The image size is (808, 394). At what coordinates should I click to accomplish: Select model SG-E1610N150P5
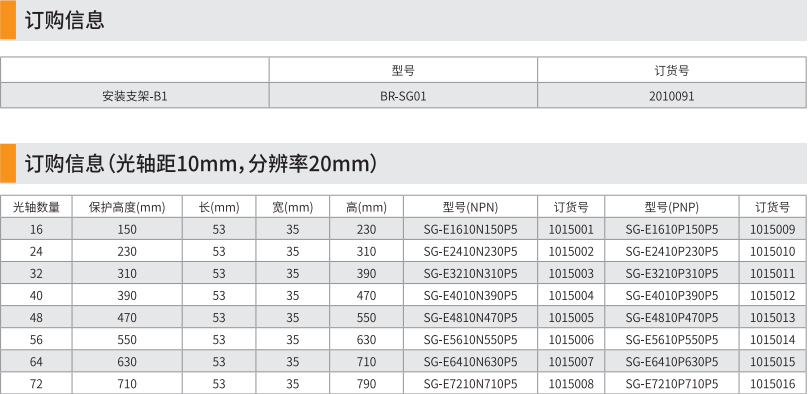(x=470, y=230)
